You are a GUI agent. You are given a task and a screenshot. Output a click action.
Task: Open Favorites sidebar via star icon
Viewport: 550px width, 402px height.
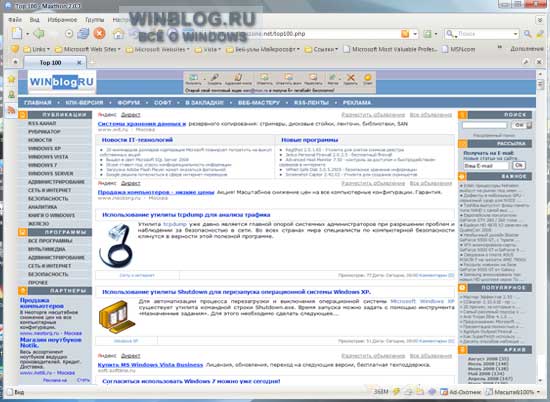pos(12,79)
